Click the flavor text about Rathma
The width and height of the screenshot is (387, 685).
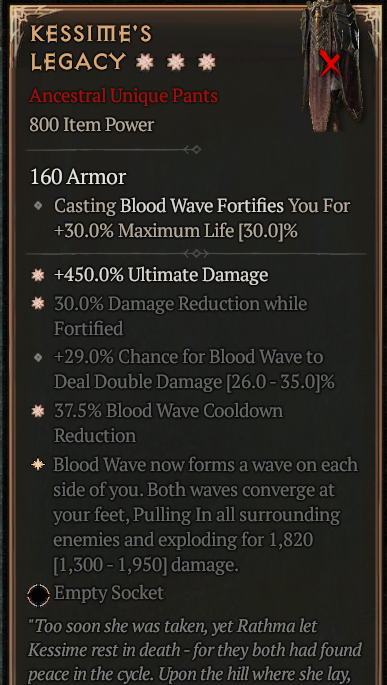195,650
